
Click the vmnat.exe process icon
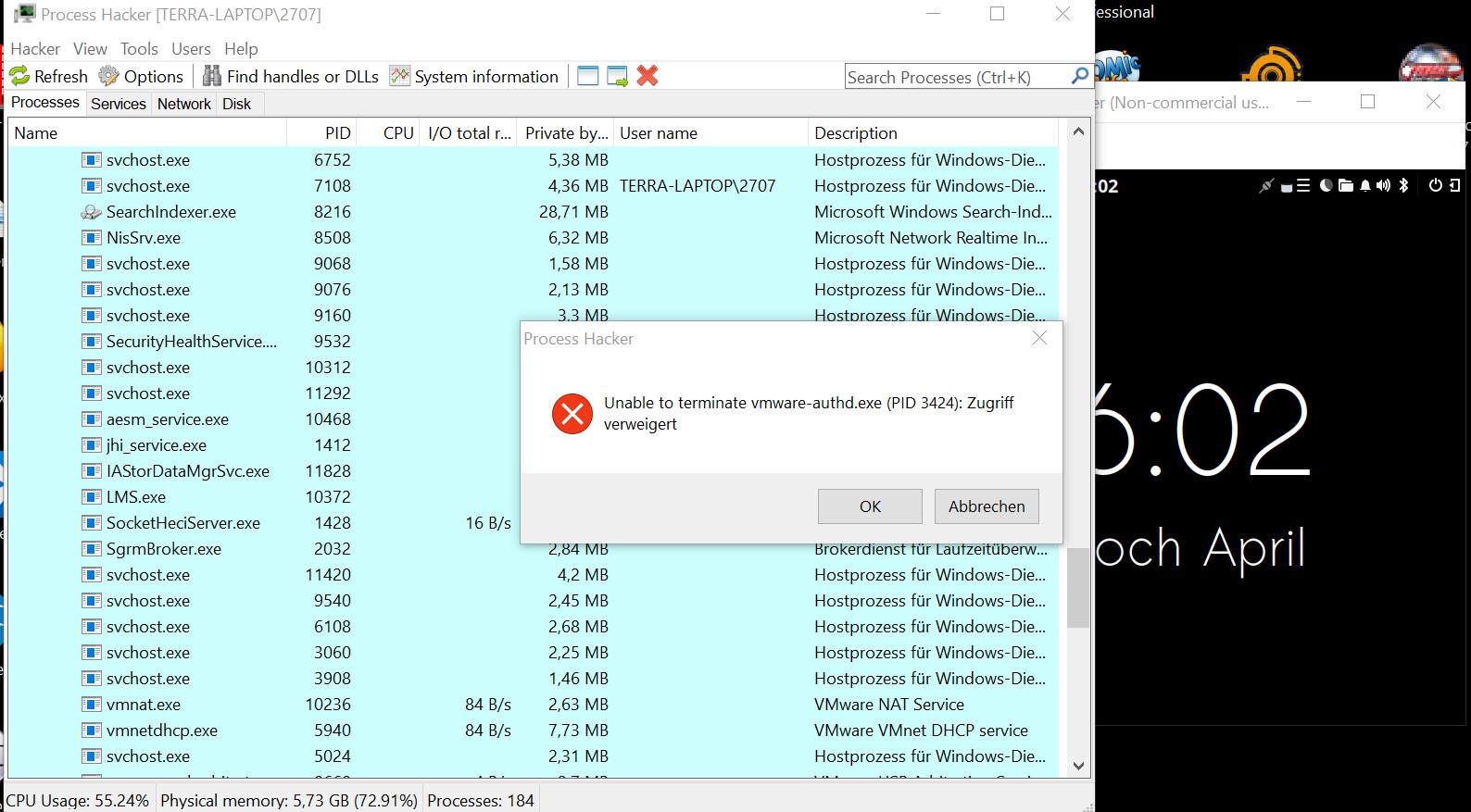pos(91,705)
